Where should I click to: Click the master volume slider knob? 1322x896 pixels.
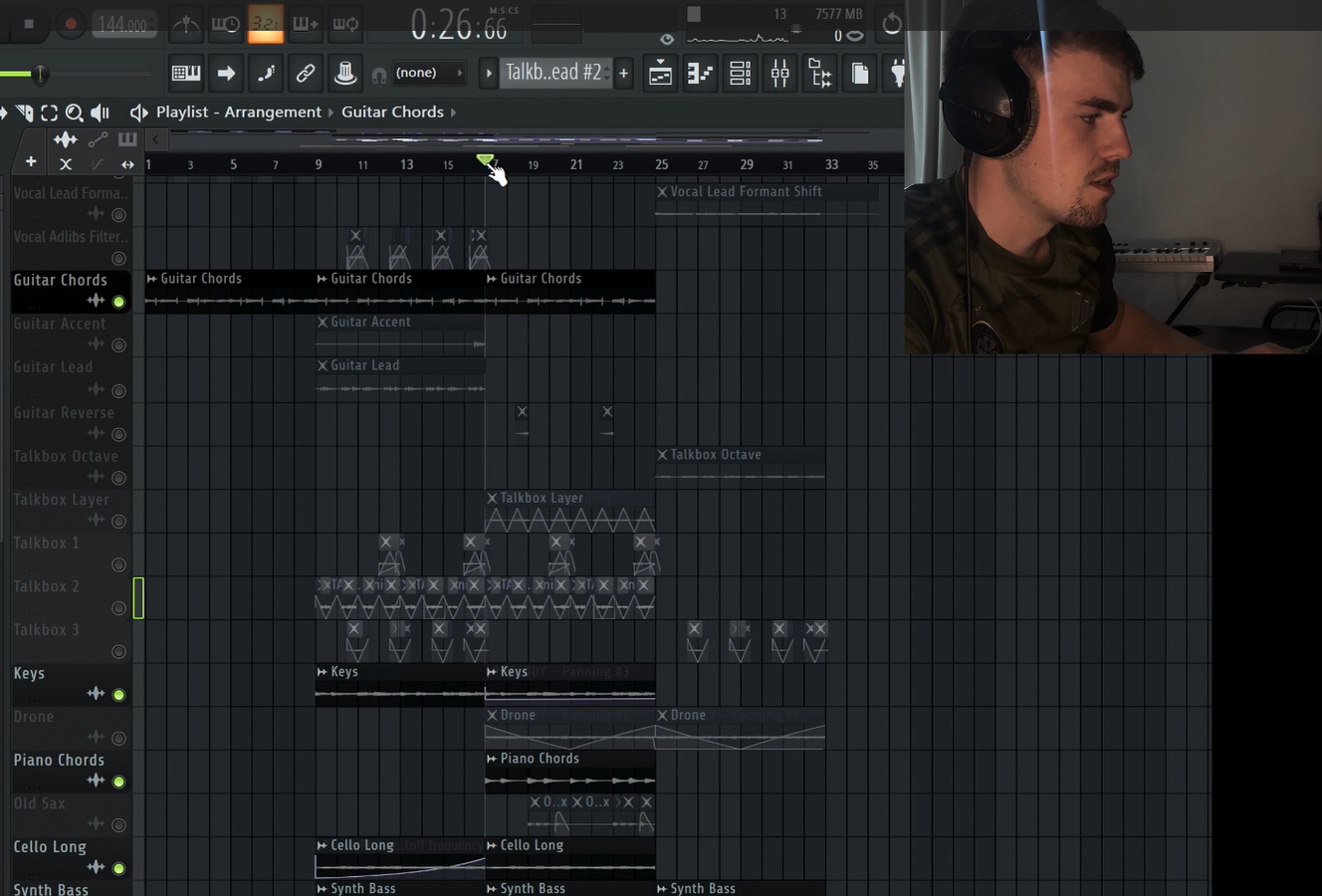coord(41,74)
